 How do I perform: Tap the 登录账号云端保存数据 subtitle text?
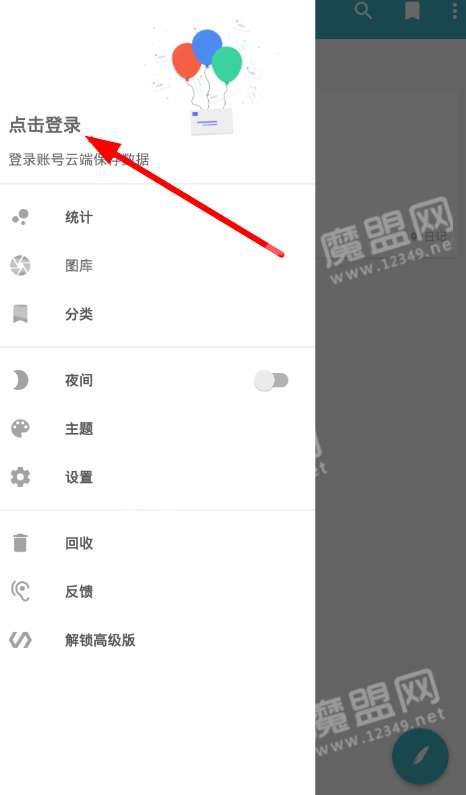pos(79,159)
